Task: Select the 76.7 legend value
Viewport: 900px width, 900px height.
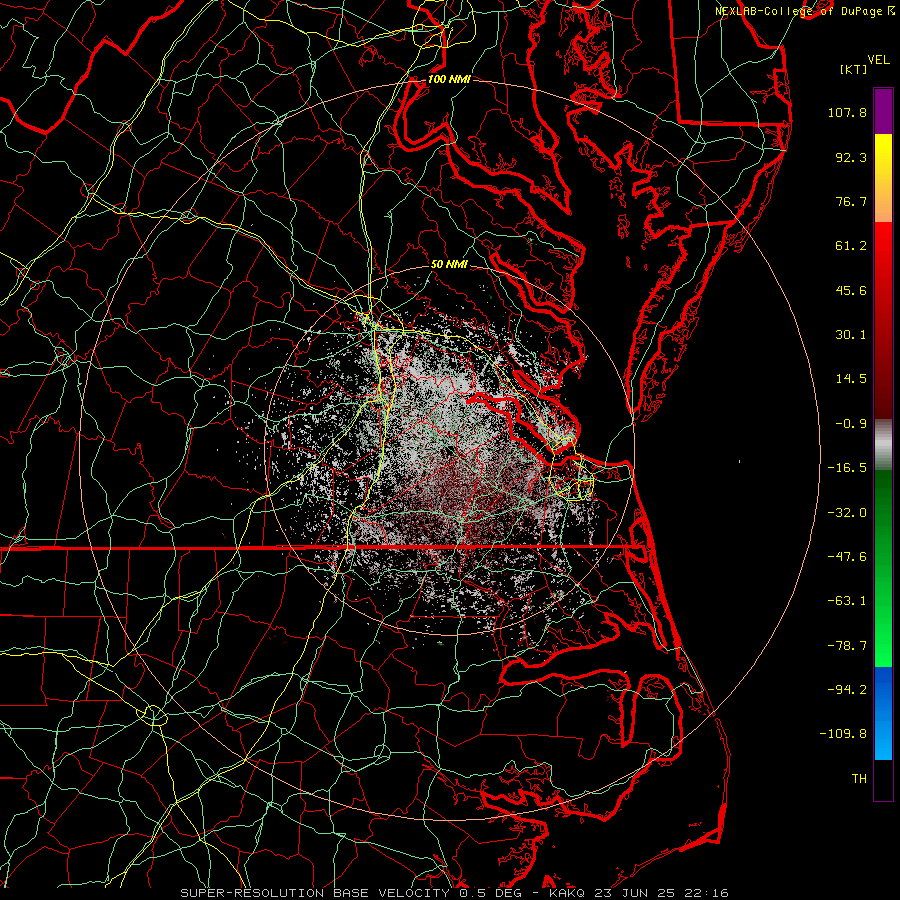Action: tap(851, 201)
